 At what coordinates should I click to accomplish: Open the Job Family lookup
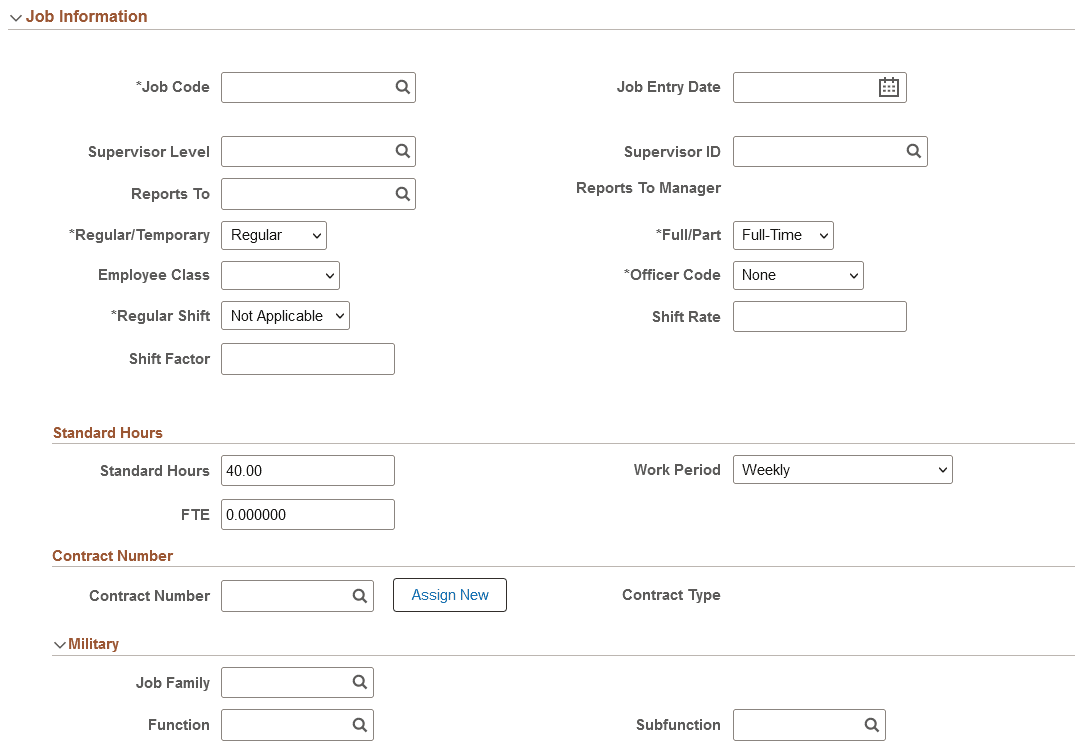[x=360, y=682]
